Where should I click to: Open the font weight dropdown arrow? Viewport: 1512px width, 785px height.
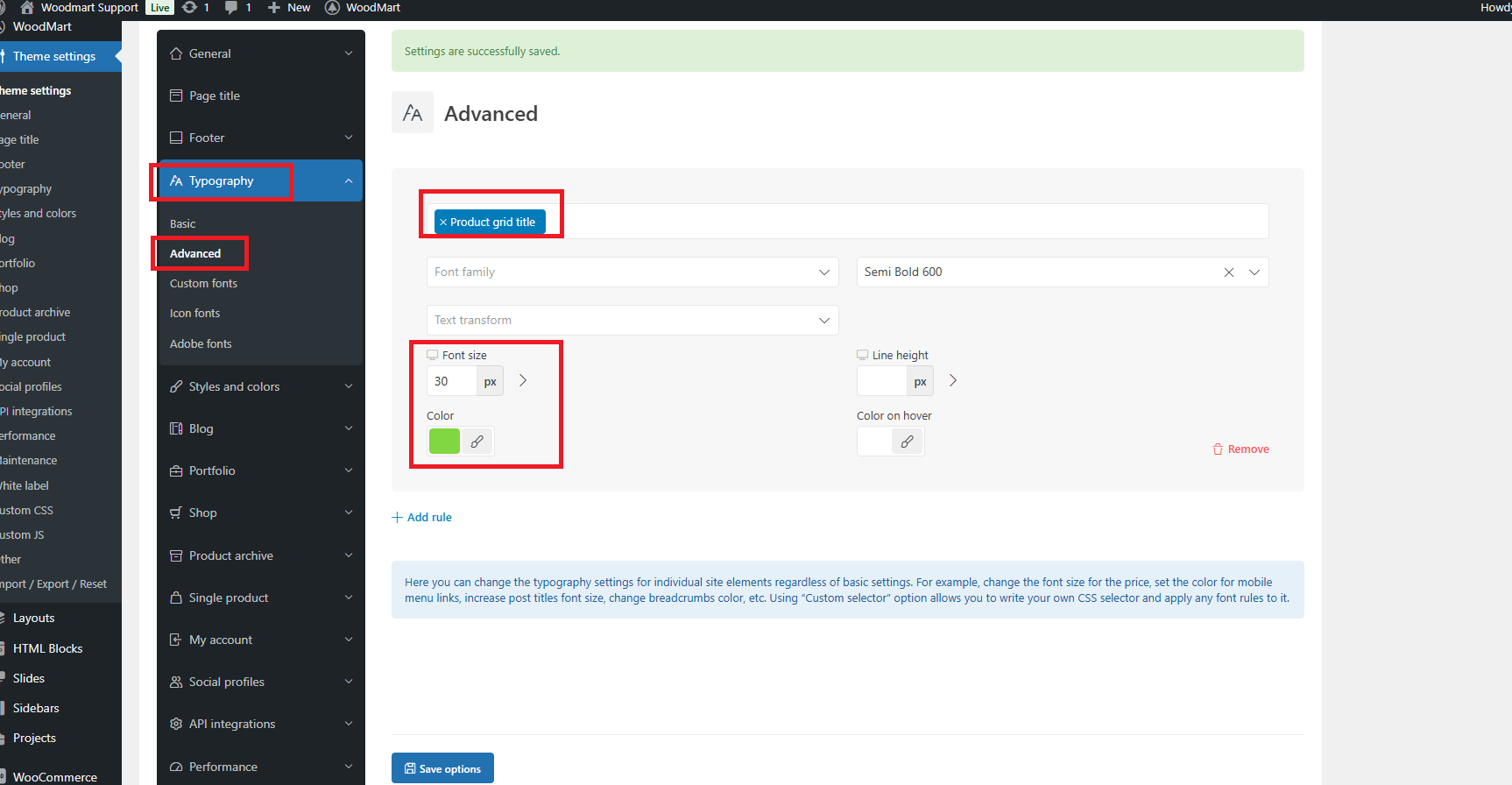(x=1254, y=272)
